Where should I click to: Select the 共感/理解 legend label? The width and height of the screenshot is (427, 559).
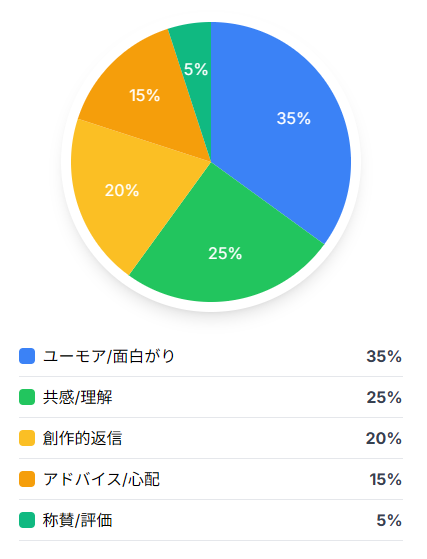78,397
